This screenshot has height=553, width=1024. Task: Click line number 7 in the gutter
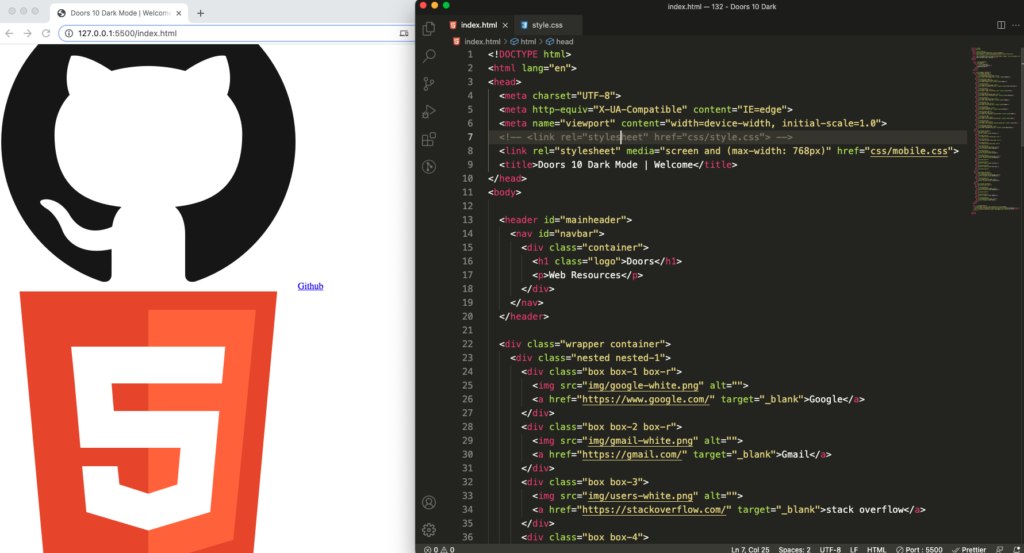(x=470, y=137)
